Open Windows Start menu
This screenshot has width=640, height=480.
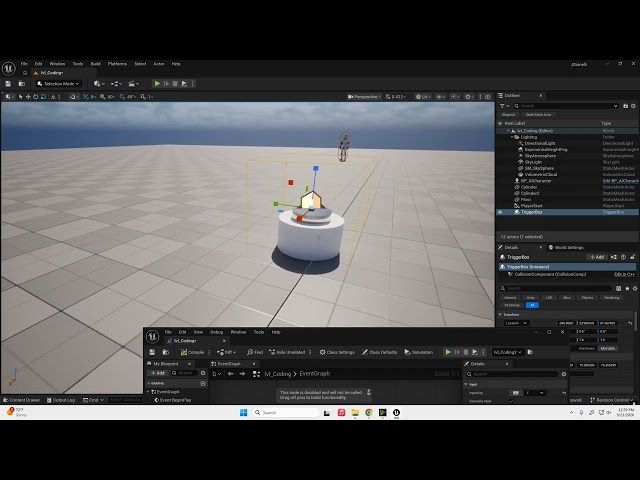pyautogui.click(x=243, y=413)
